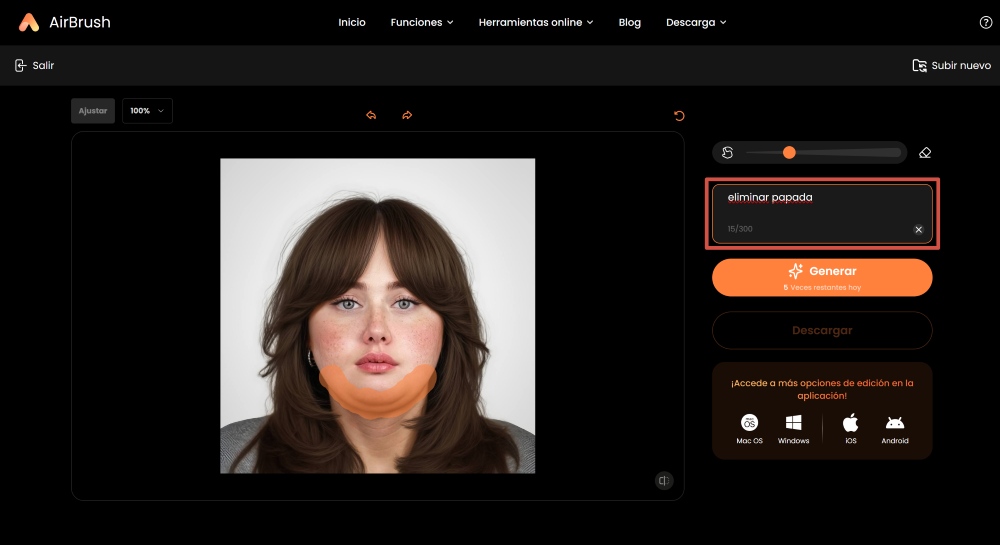Click the reset rotation icon
The width and height of the screenshot is (1000, 545).
(680, 116)
